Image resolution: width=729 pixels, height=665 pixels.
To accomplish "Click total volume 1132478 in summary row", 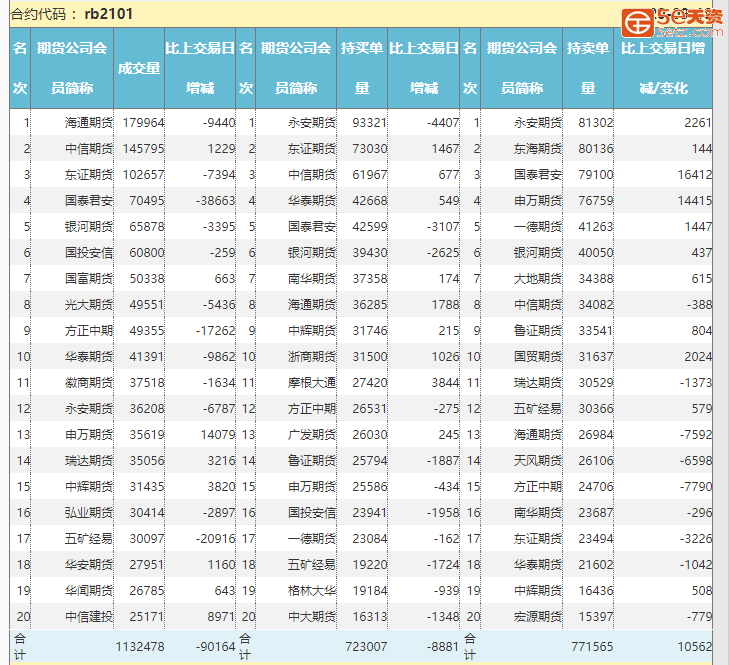I will pos(140,647).
